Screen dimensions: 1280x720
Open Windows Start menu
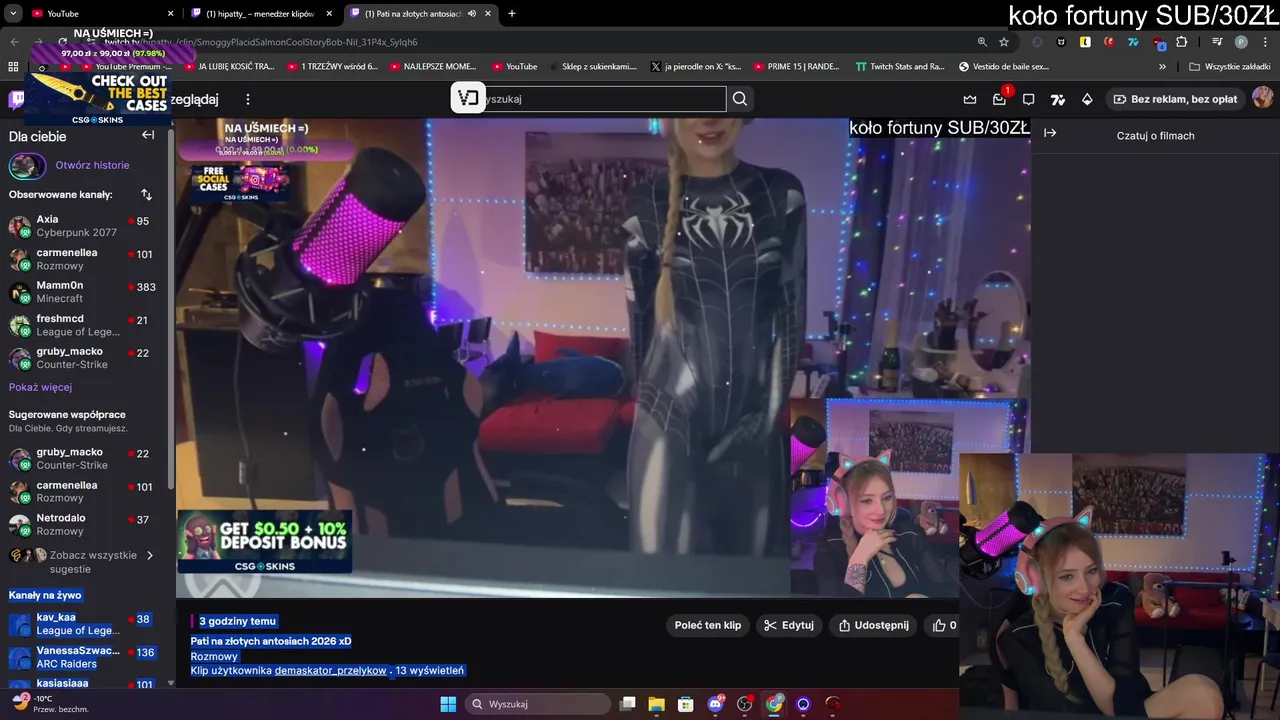click(x=448, y=704)
